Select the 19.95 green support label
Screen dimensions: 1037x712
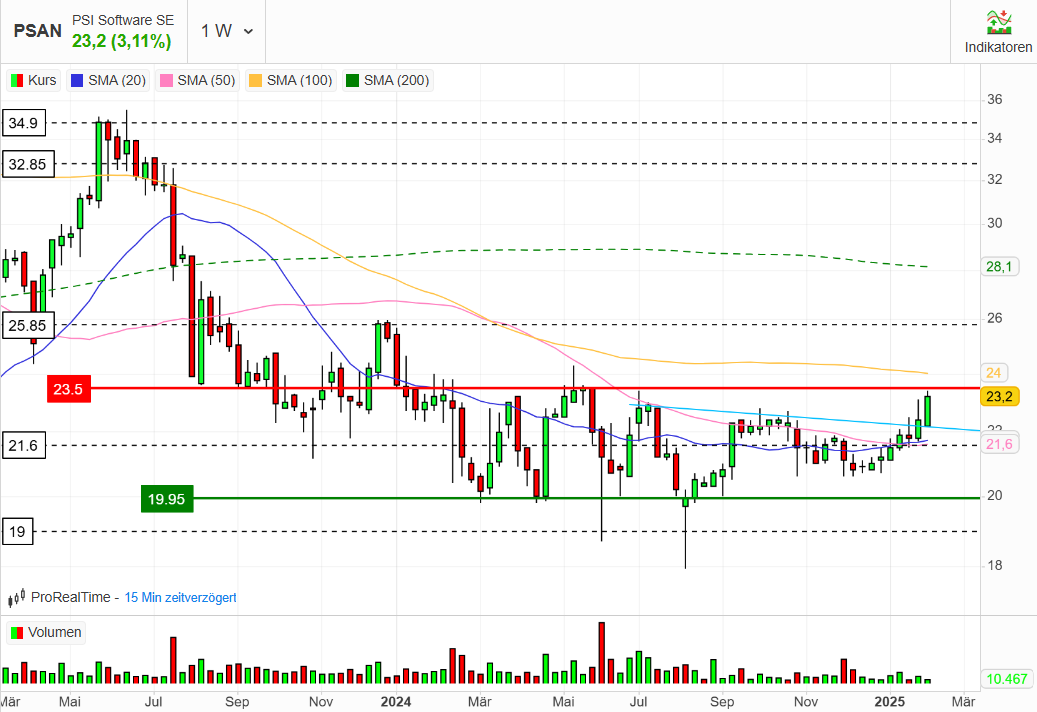pos(167,498)
